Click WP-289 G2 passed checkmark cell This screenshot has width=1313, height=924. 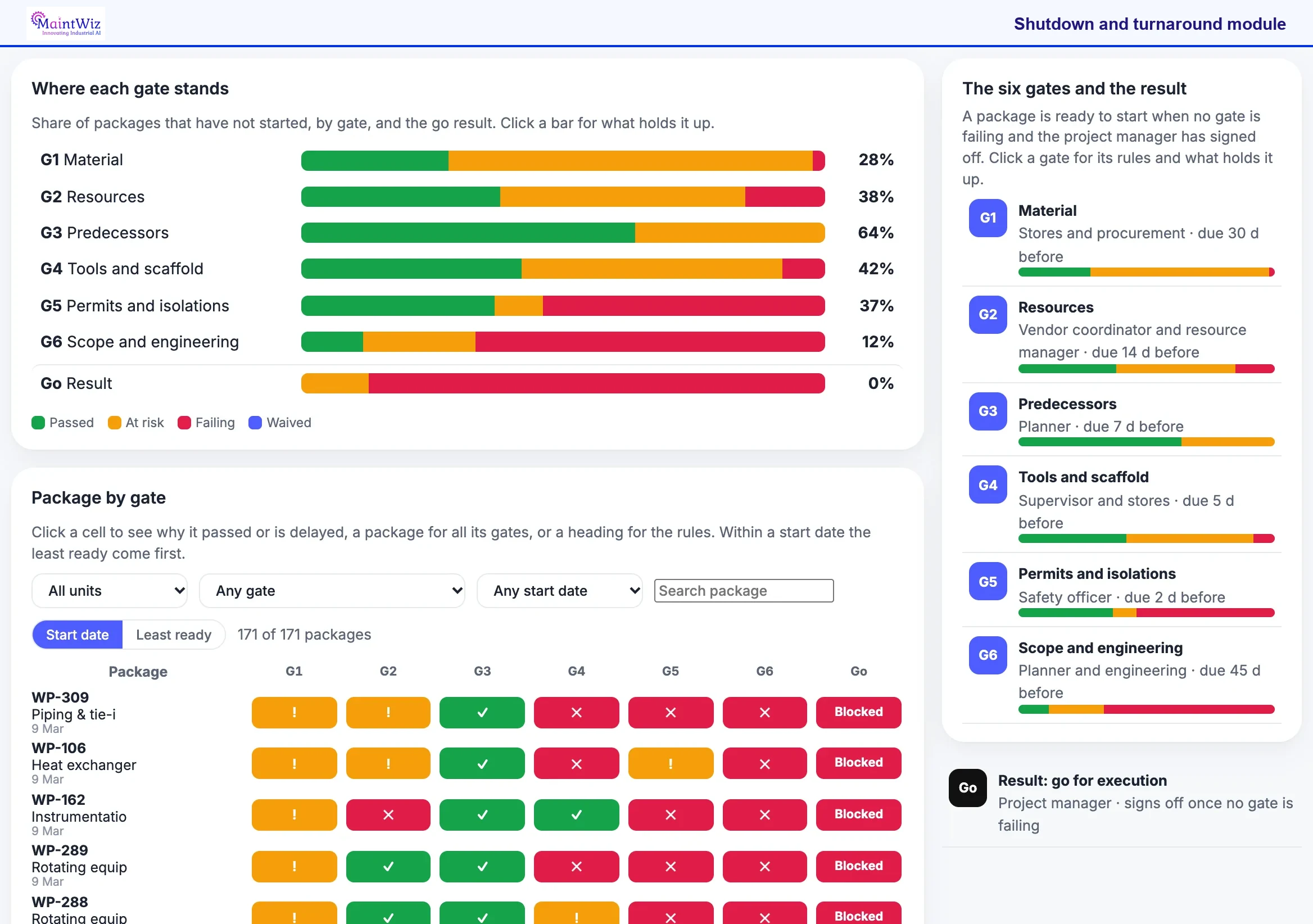tap(388, 866)
